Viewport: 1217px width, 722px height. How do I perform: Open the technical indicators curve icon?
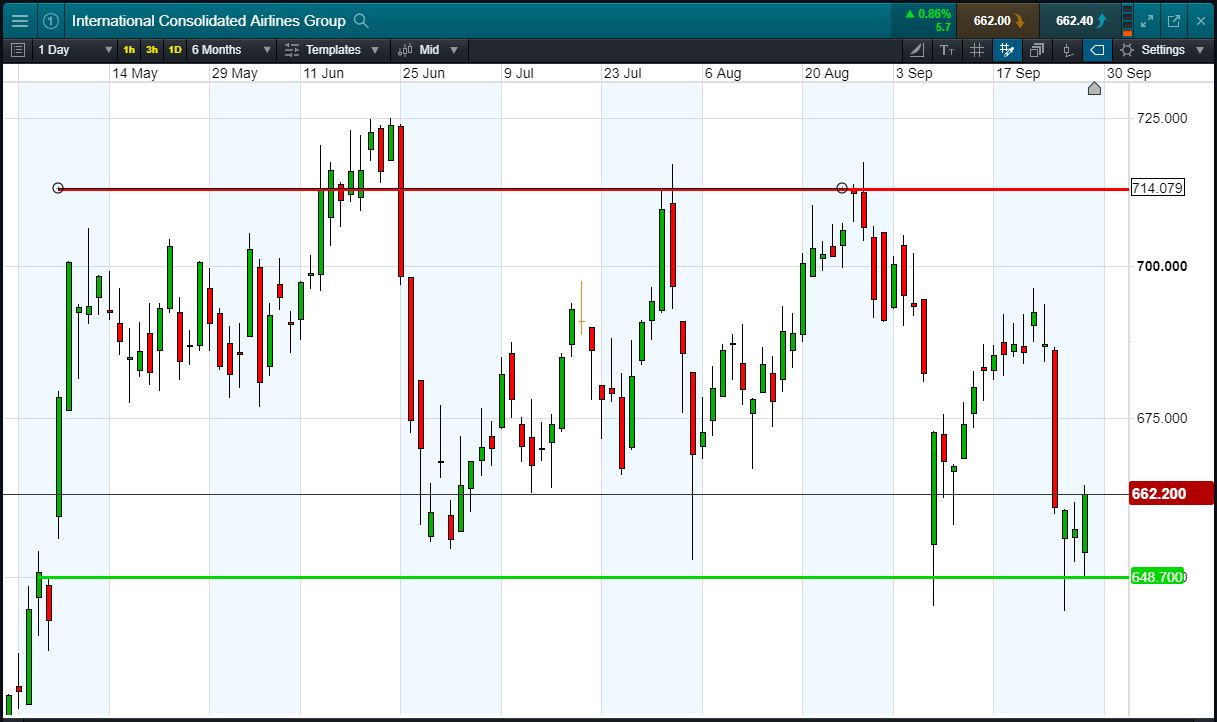(x=917, y=49)
